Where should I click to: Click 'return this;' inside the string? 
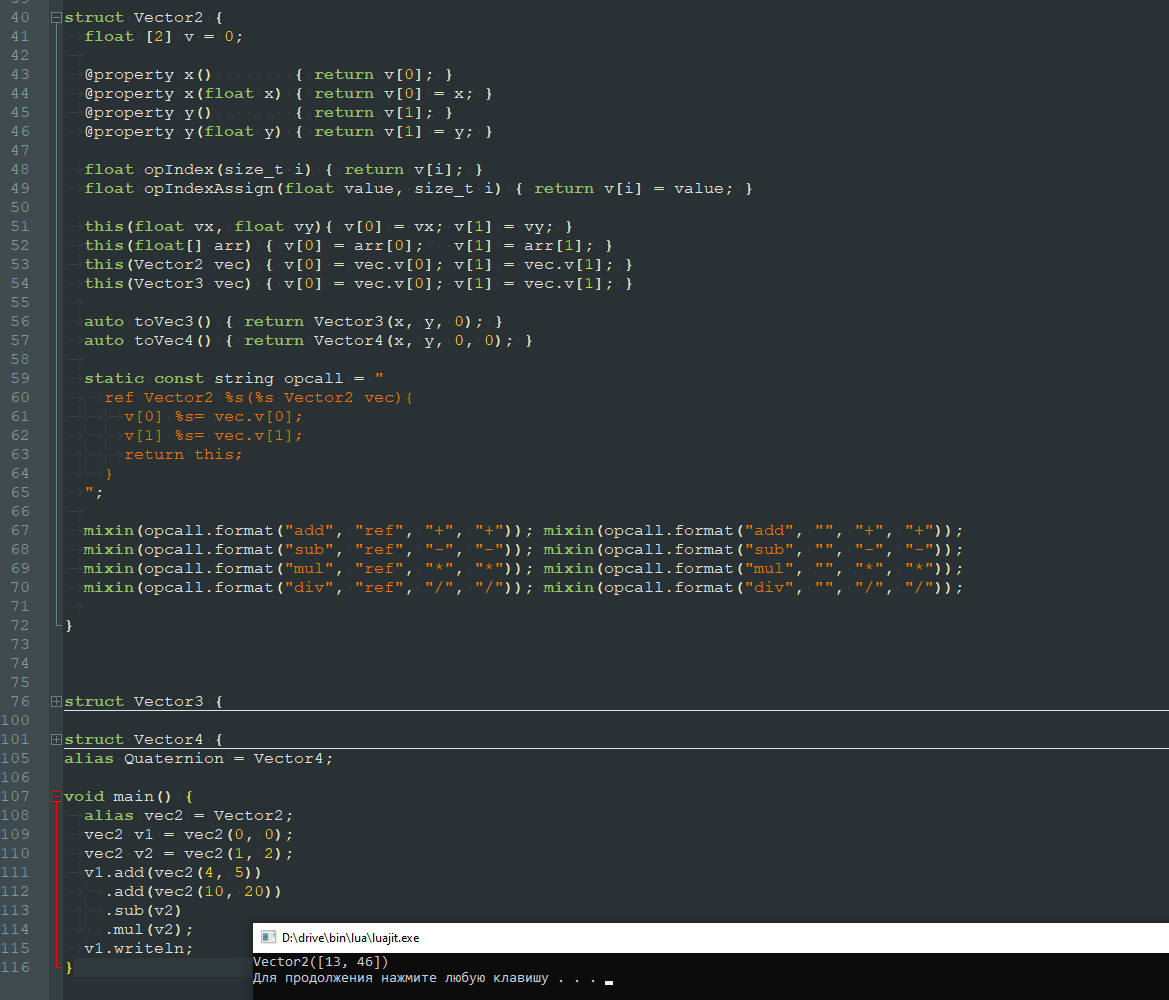(183, 455)
